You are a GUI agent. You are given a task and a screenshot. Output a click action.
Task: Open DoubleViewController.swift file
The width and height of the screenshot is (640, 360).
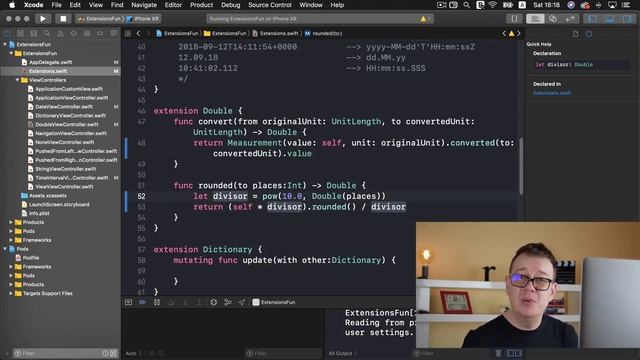[x=67, y=124]
